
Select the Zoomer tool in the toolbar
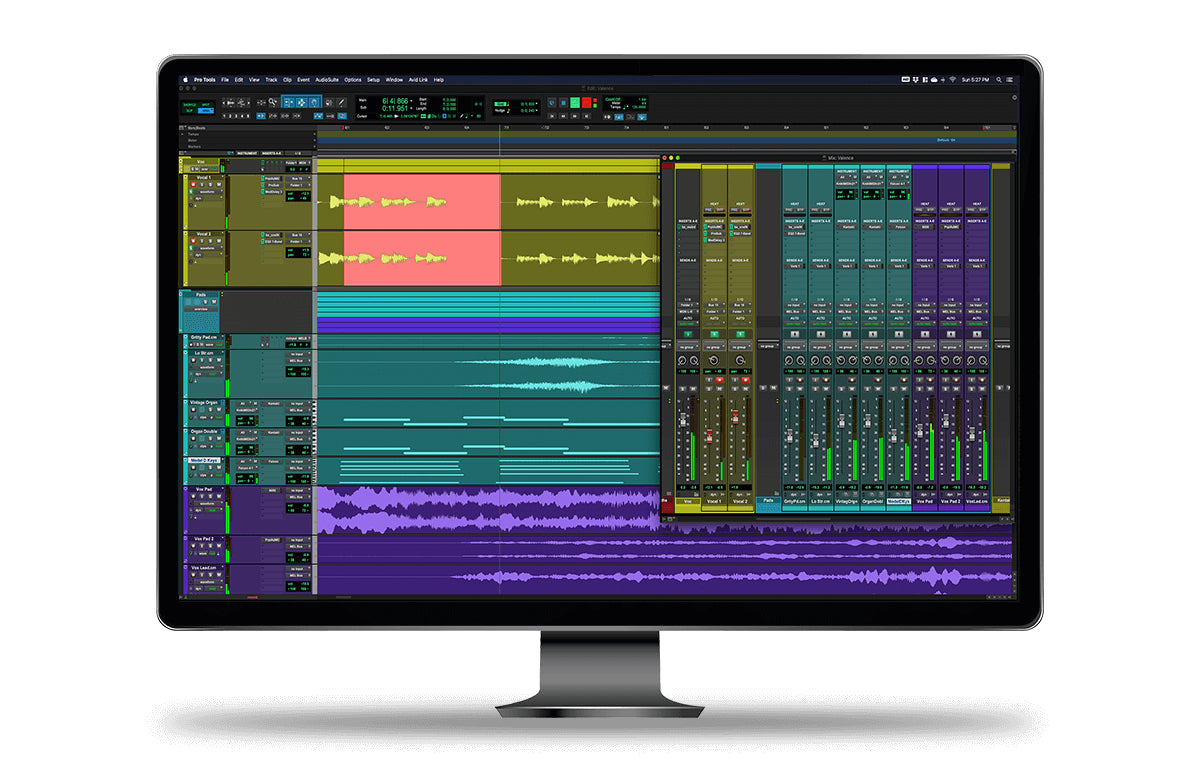[272, 102]
